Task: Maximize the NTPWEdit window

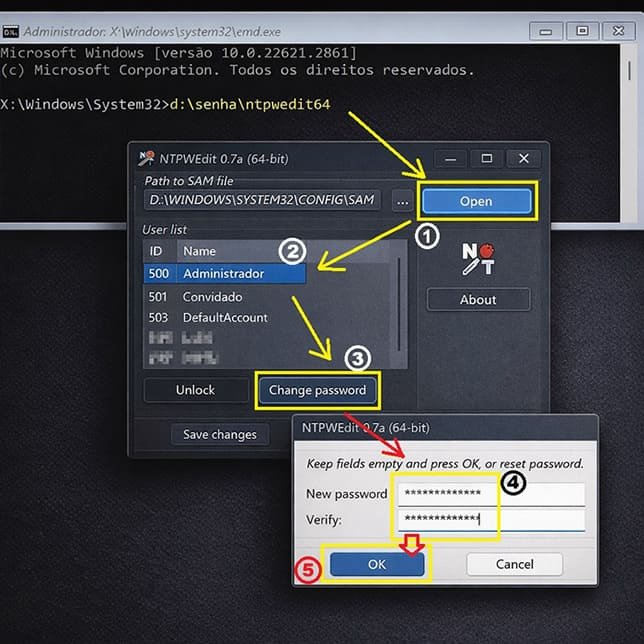Action: click(487, 159)
